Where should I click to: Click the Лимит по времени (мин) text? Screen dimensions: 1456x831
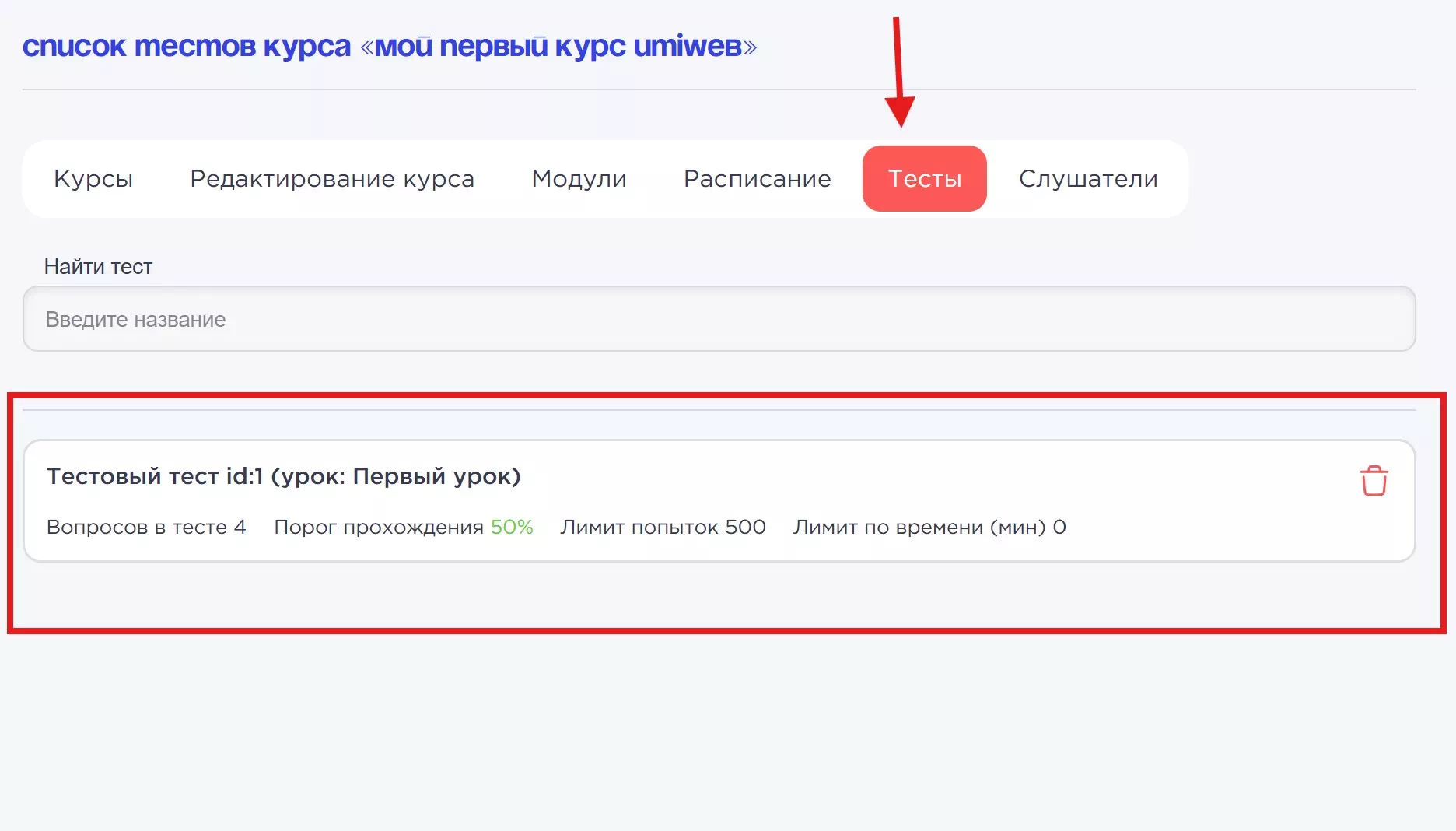(919, 528)
